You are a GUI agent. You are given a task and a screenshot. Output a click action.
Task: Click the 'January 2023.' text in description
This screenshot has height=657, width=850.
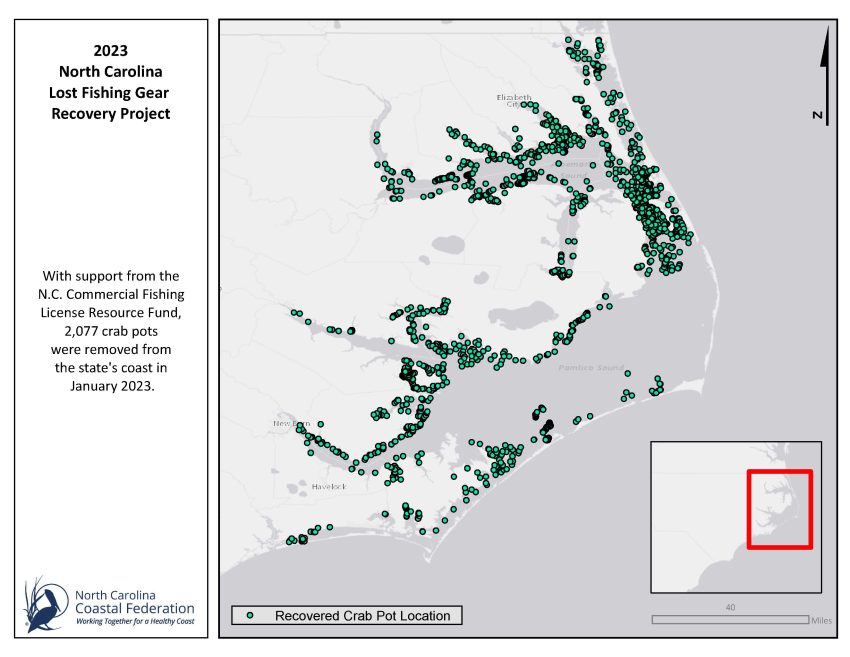click(110, 386)
